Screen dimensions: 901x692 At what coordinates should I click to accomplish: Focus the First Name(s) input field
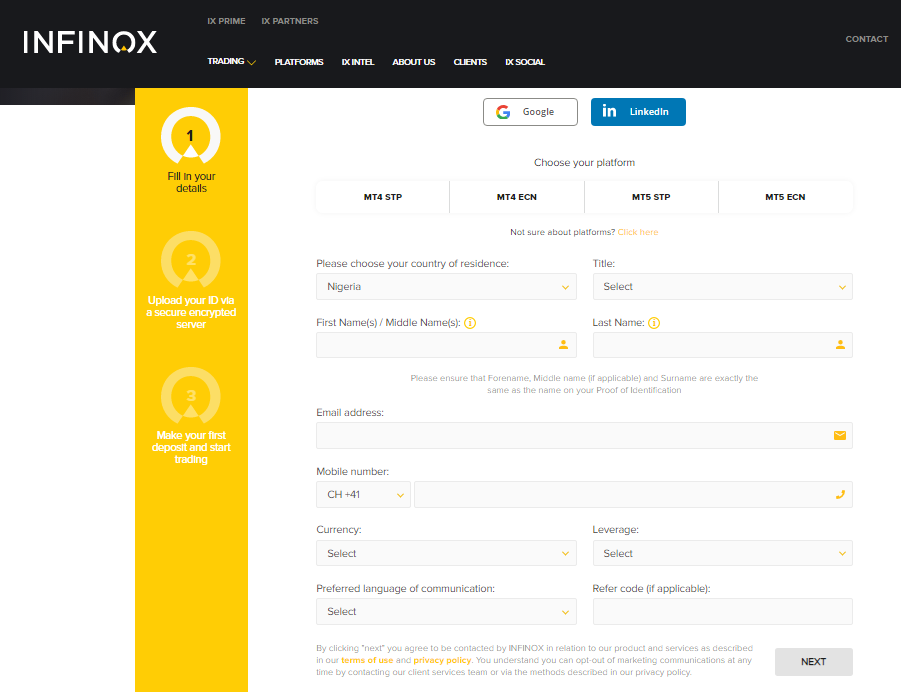446,345
